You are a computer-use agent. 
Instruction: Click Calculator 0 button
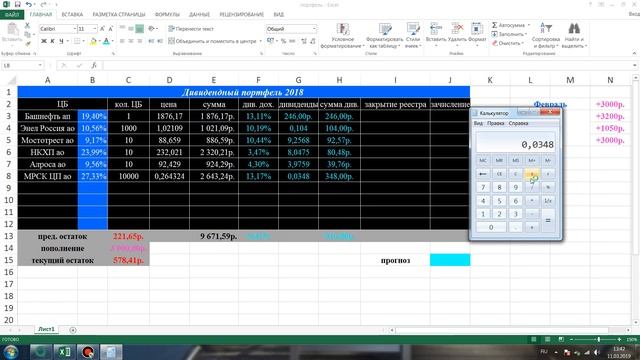(491, 227)
